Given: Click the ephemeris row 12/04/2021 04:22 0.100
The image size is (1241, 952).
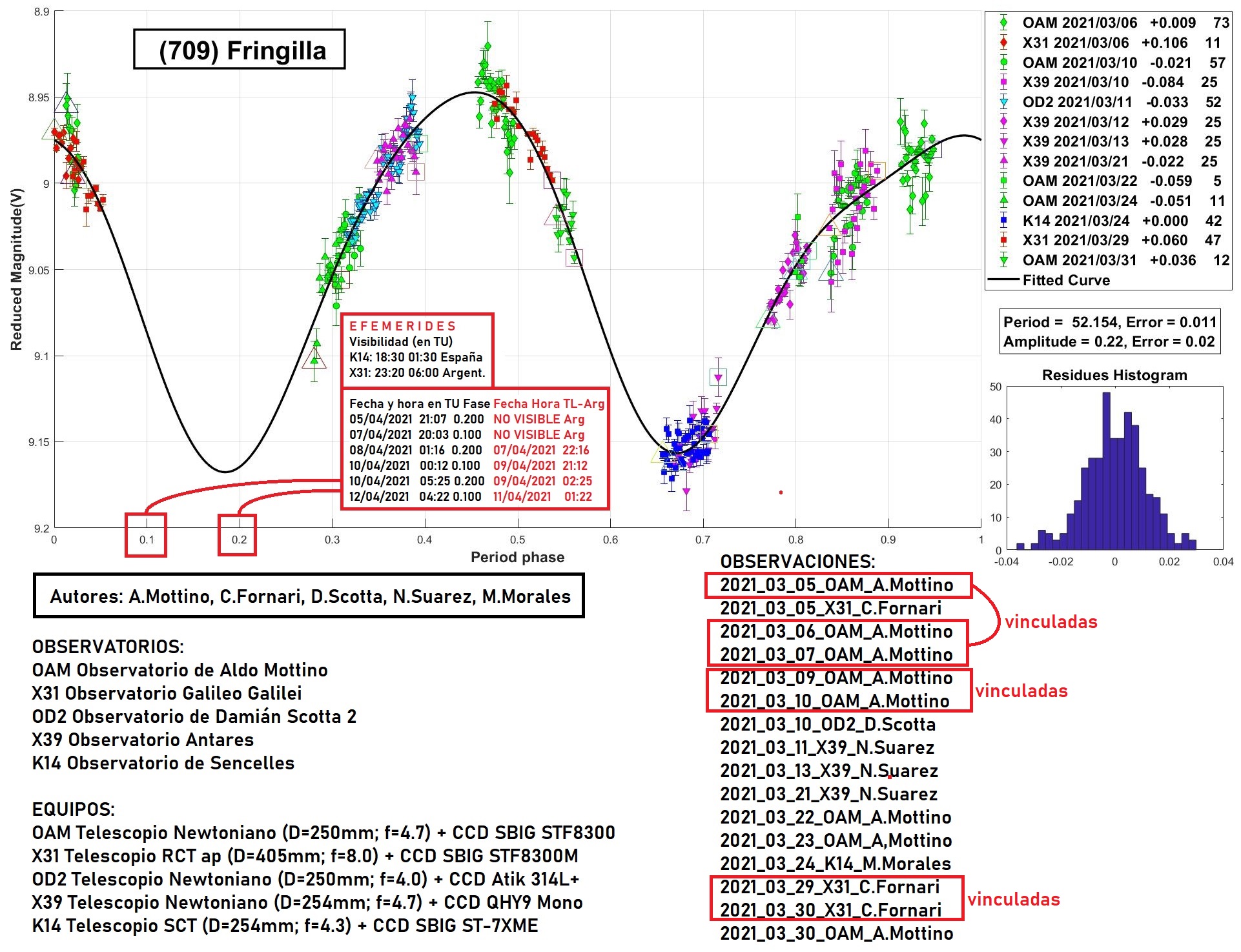Looking at the screenshot, I should [x=416, y=496].
